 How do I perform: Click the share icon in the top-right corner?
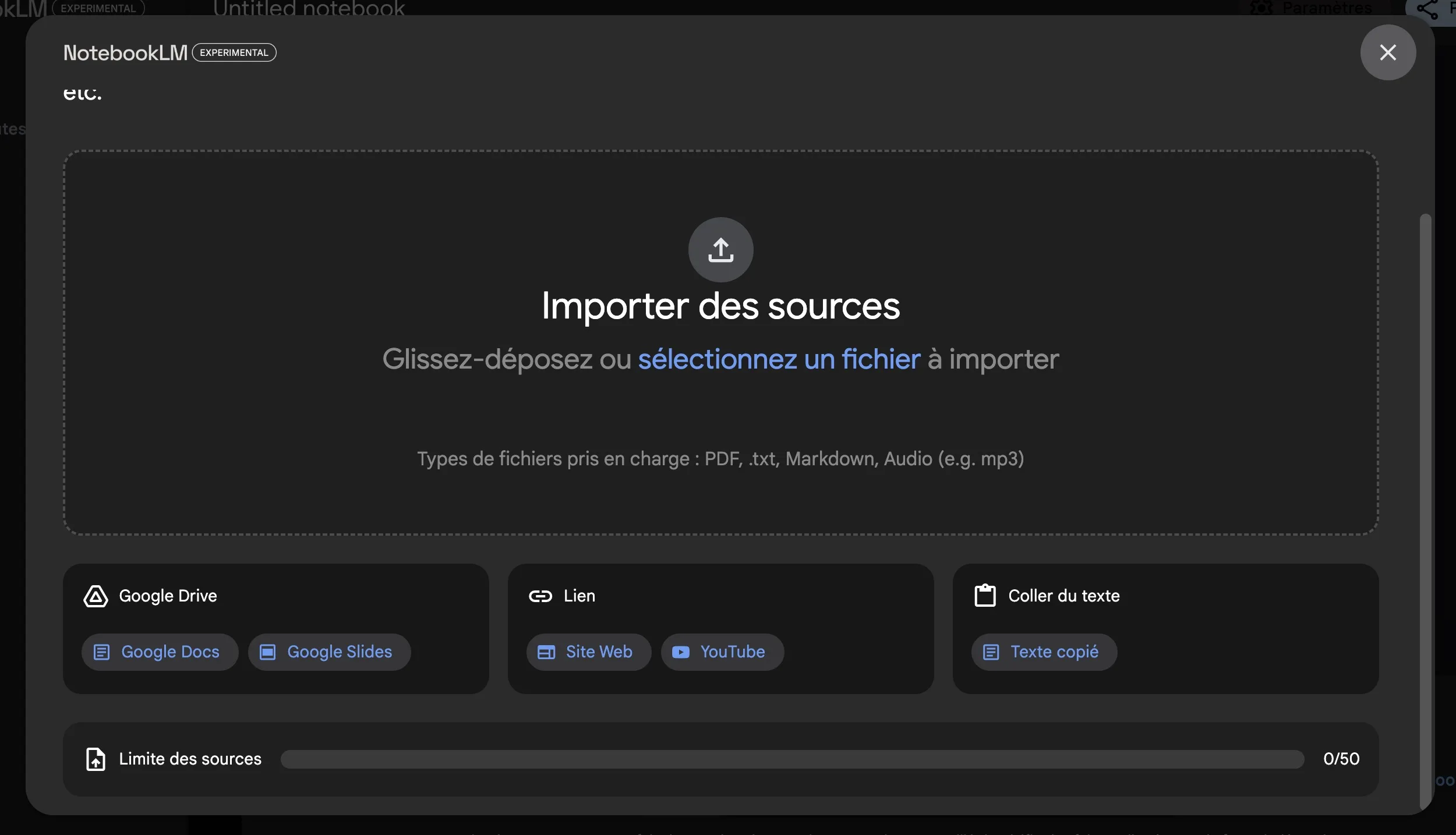pos(1426,9)
